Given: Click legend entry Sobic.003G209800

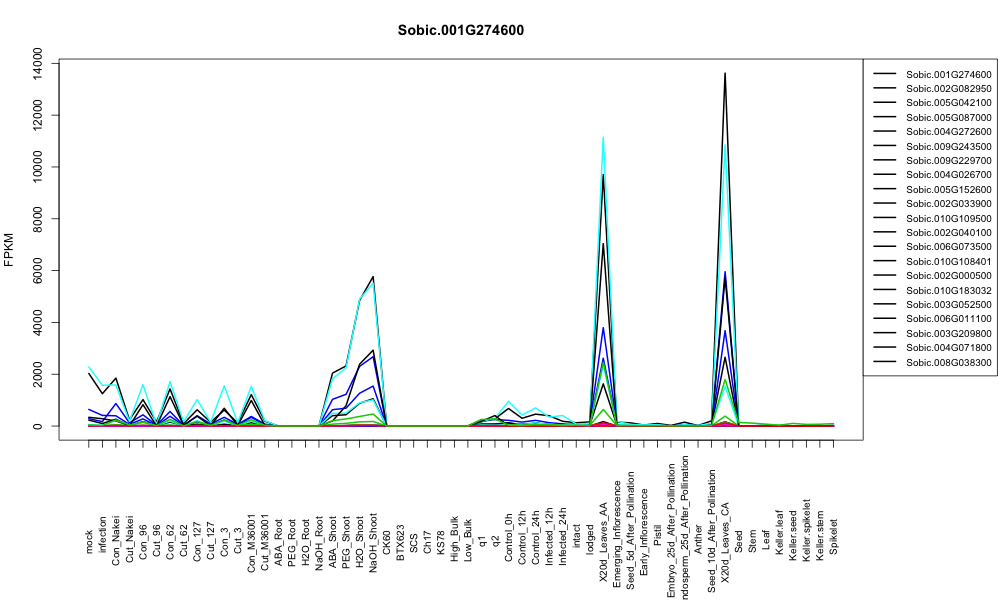Looking at the screenshot, I should [x=948, y=334].
